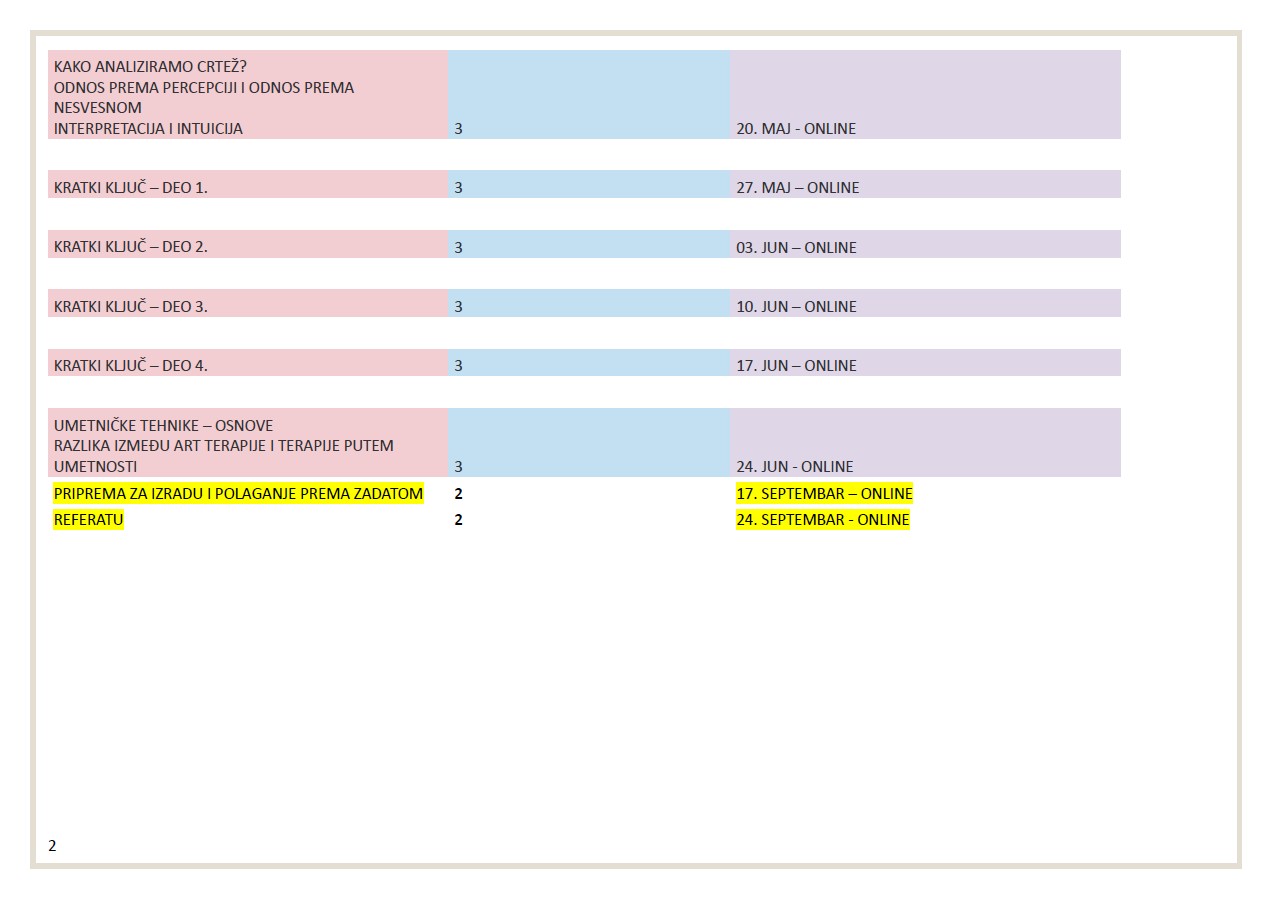Image resolution: width=1275 pixels, height=898 pixels.
Task: Click the hours value '3' in the DEO 1 row
Action: [458, 188]
